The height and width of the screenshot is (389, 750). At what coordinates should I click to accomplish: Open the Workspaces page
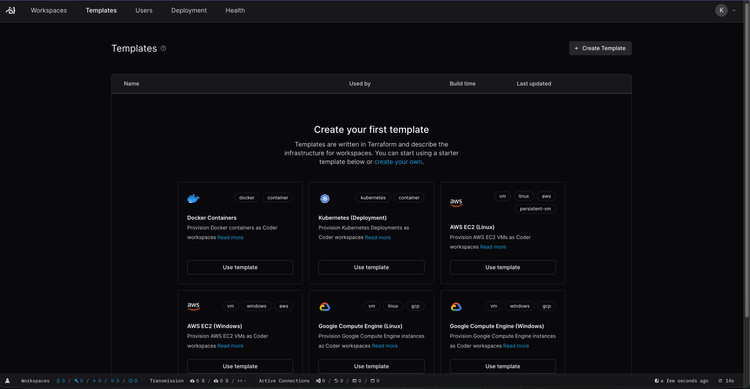(x=49, y=10)
